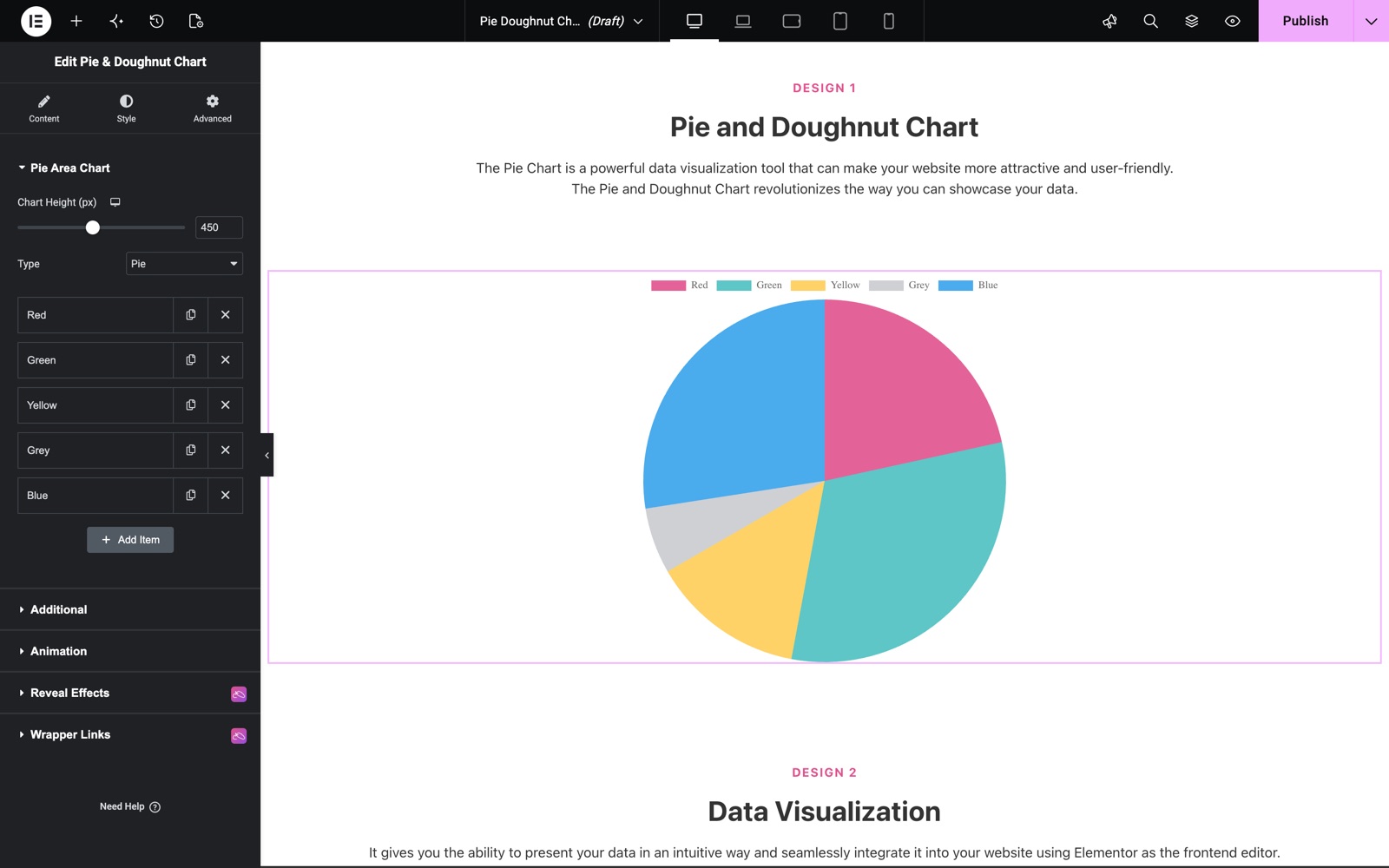The image size is (1389, 868).
Task: Open the Finder search icon
Action: click(1150, 21)
